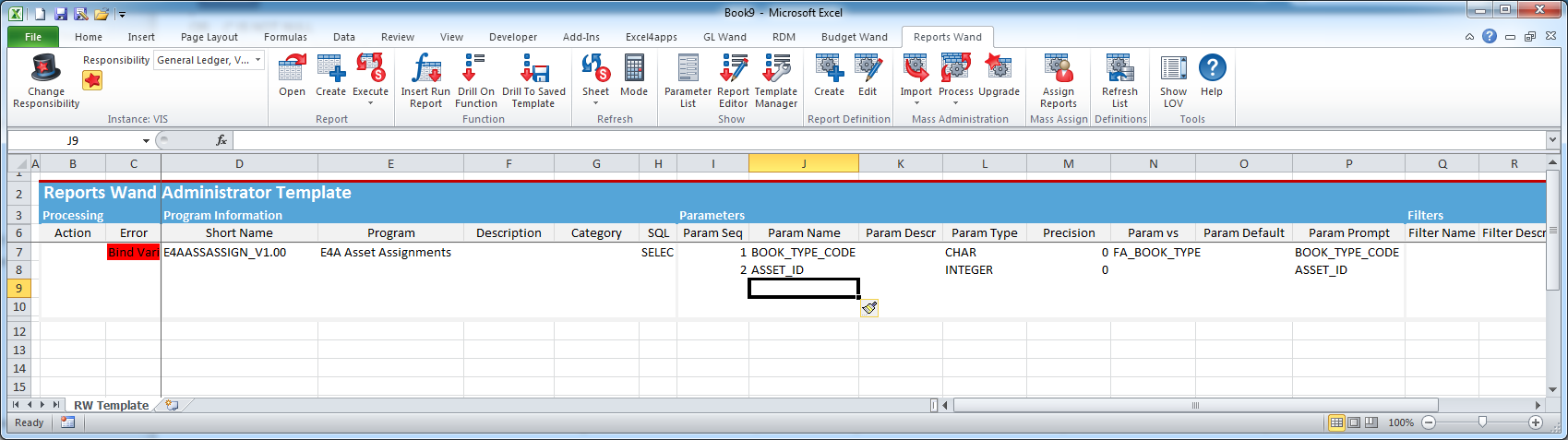Insert a new worksheet tab icon
This screenshot has height=440, width=1568.
point(172,405)
